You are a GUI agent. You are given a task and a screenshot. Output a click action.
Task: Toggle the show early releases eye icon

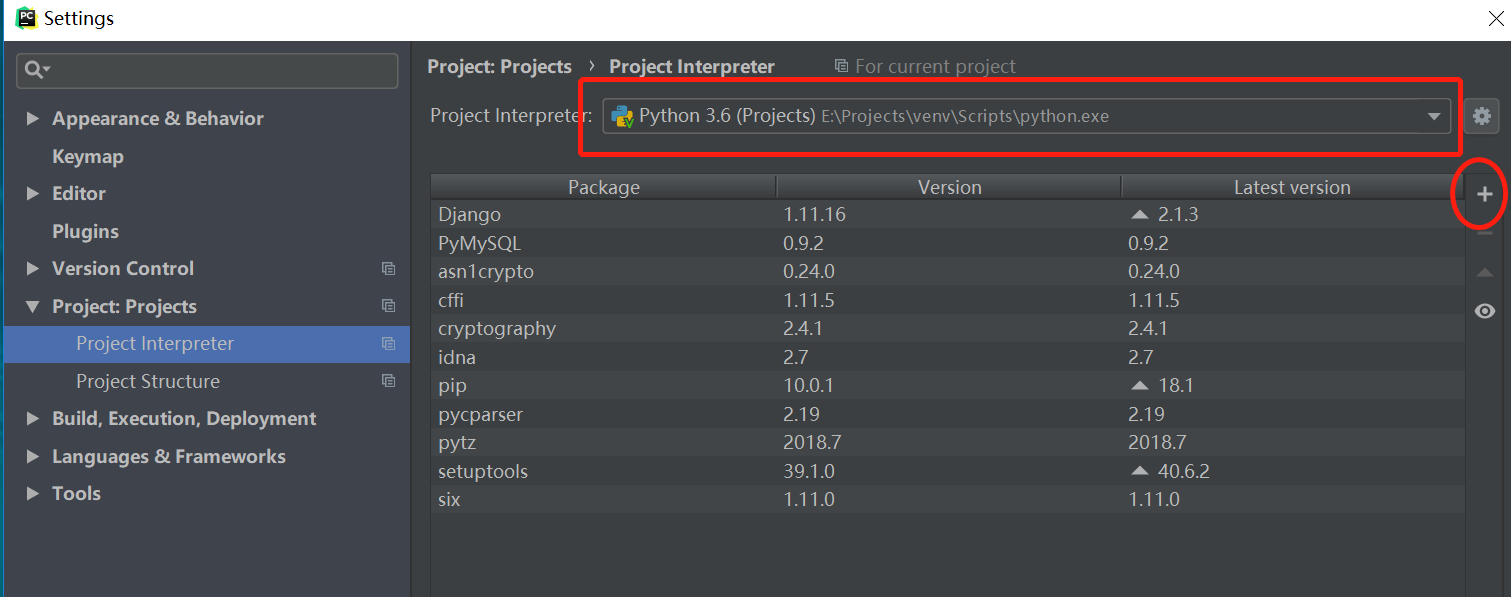click(1485, 312)
